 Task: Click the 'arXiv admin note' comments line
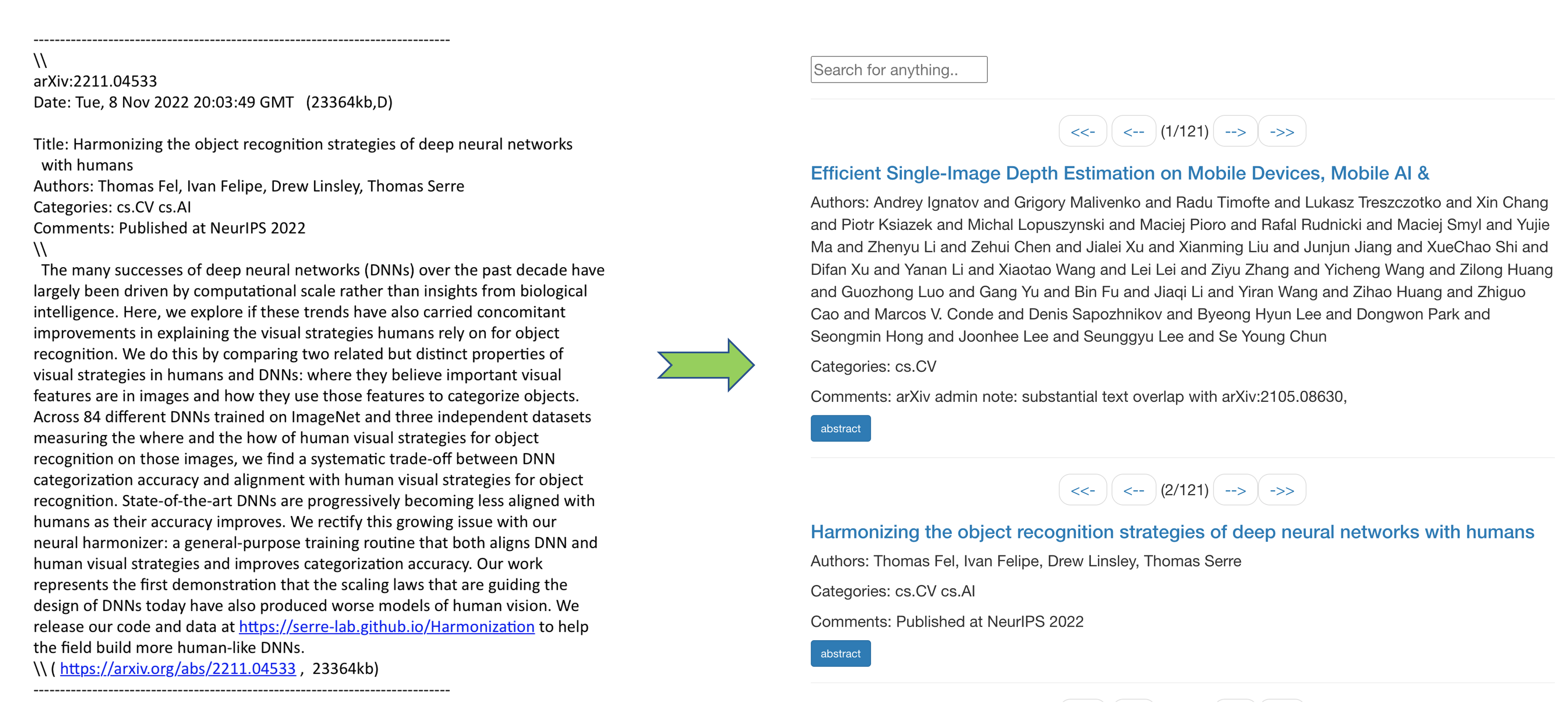pyautogui.click(x=1079, y=397)
